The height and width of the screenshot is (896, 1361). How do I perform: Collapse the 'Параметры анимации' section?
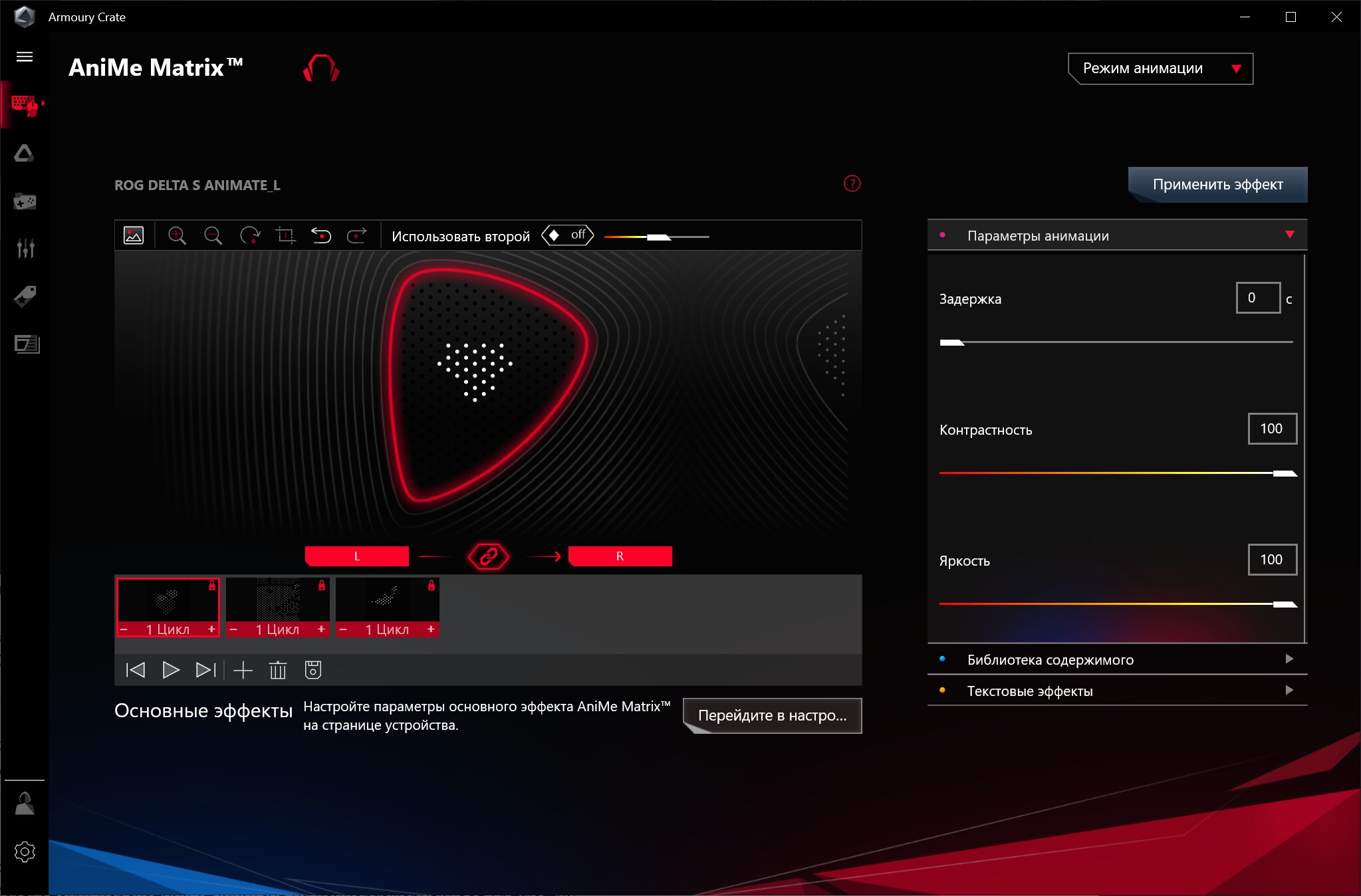1117,235
